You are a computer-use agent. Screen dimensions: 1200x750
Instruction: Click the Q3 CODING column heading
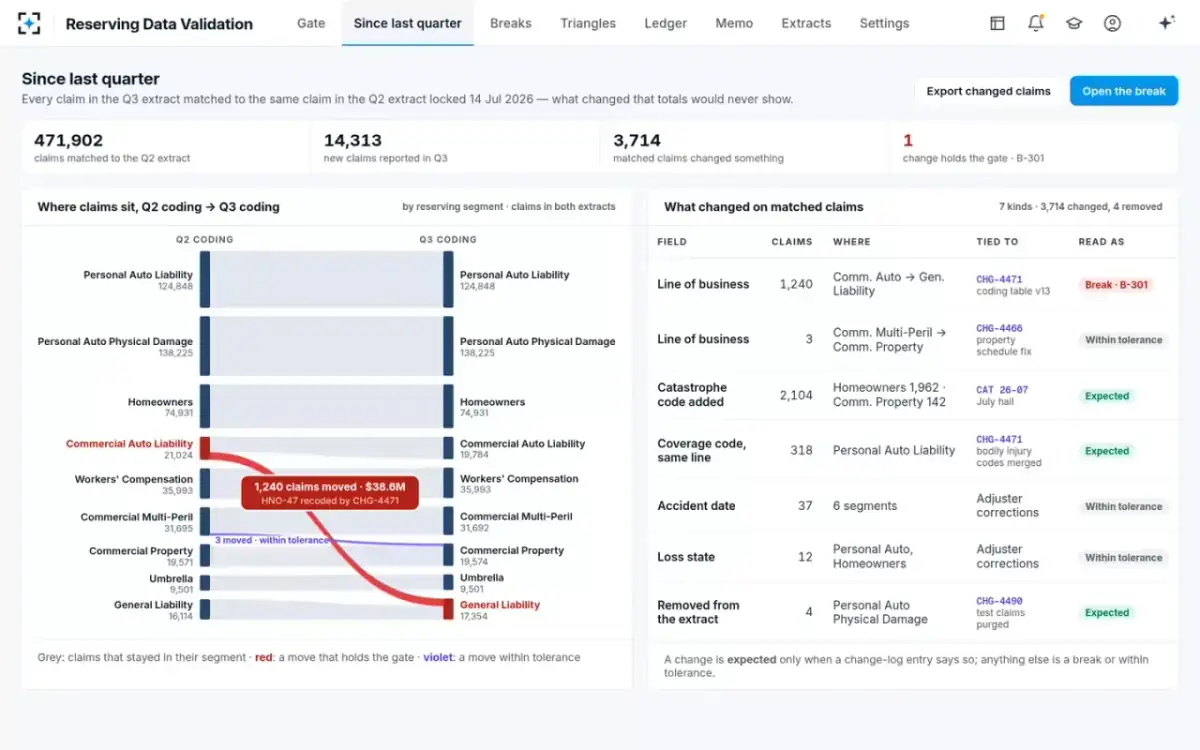tap(448, 240)
